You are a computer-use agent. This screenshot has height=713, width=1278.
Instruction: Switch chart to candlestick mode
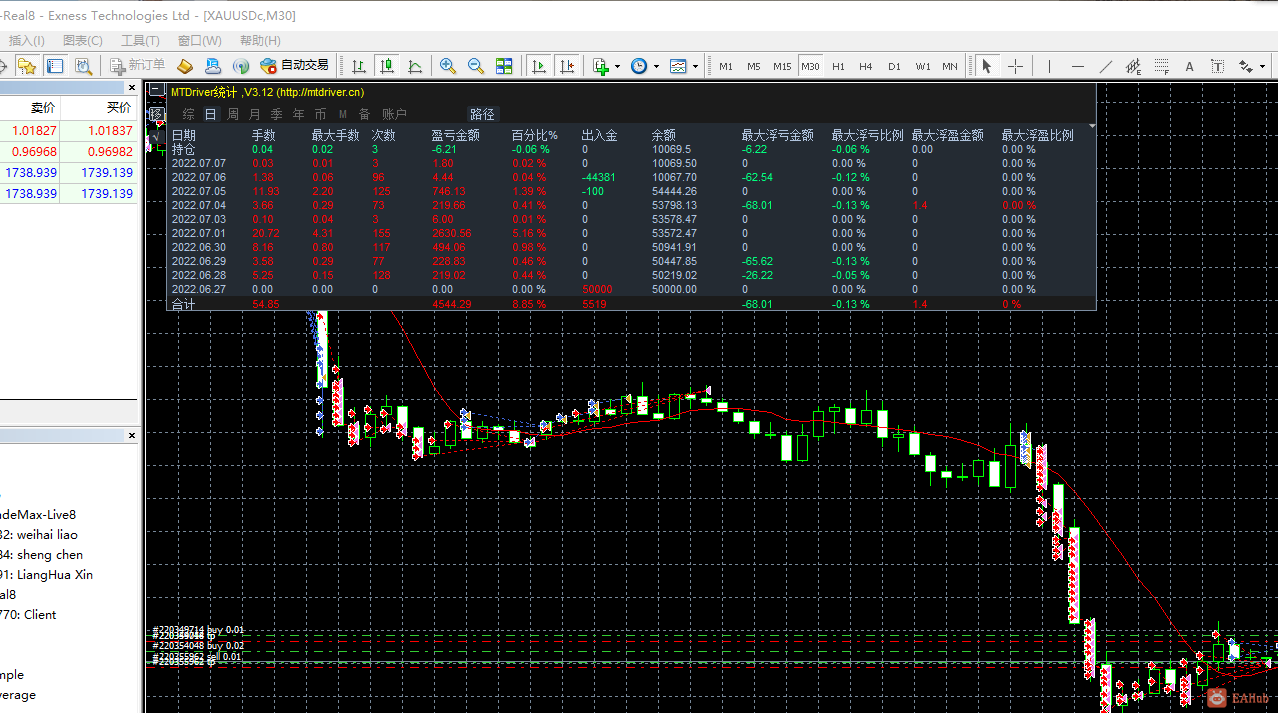pyautogui.click(x=387, y=66)
